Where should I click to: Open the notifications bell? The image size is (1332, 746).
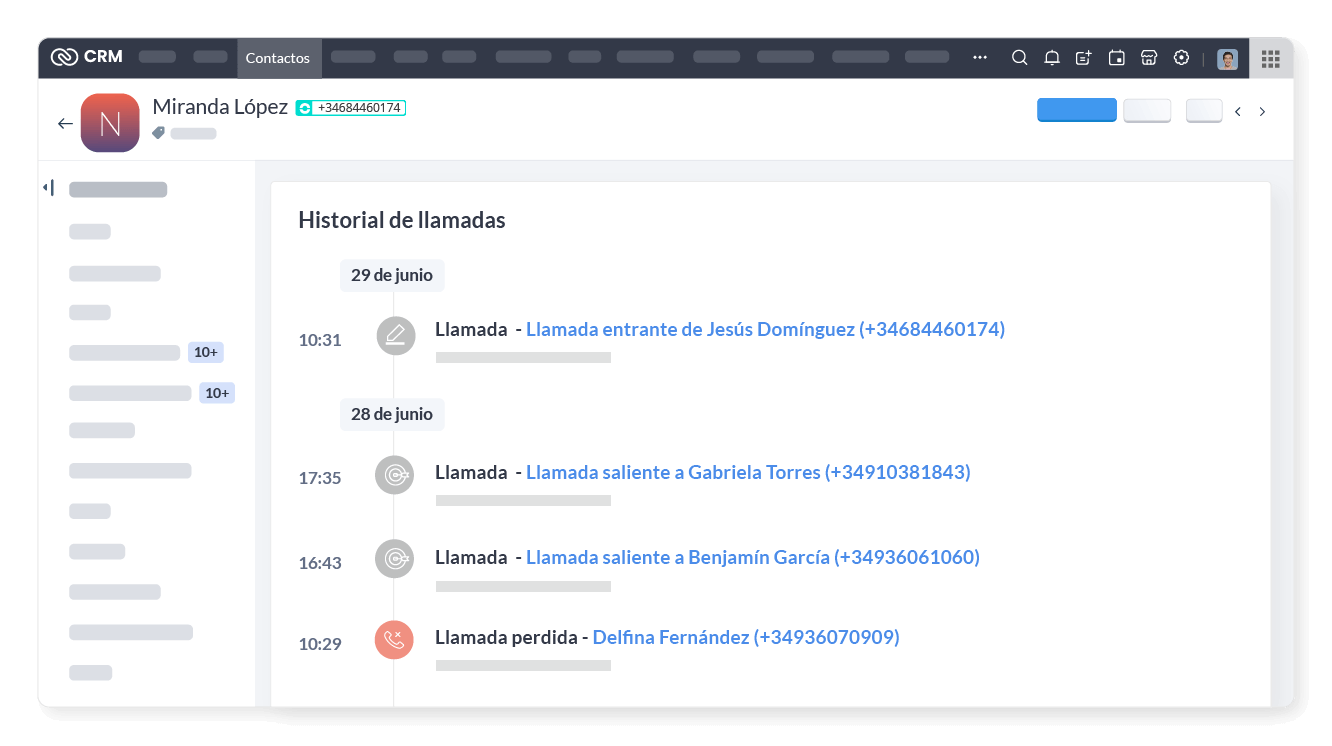[1051, 58]
